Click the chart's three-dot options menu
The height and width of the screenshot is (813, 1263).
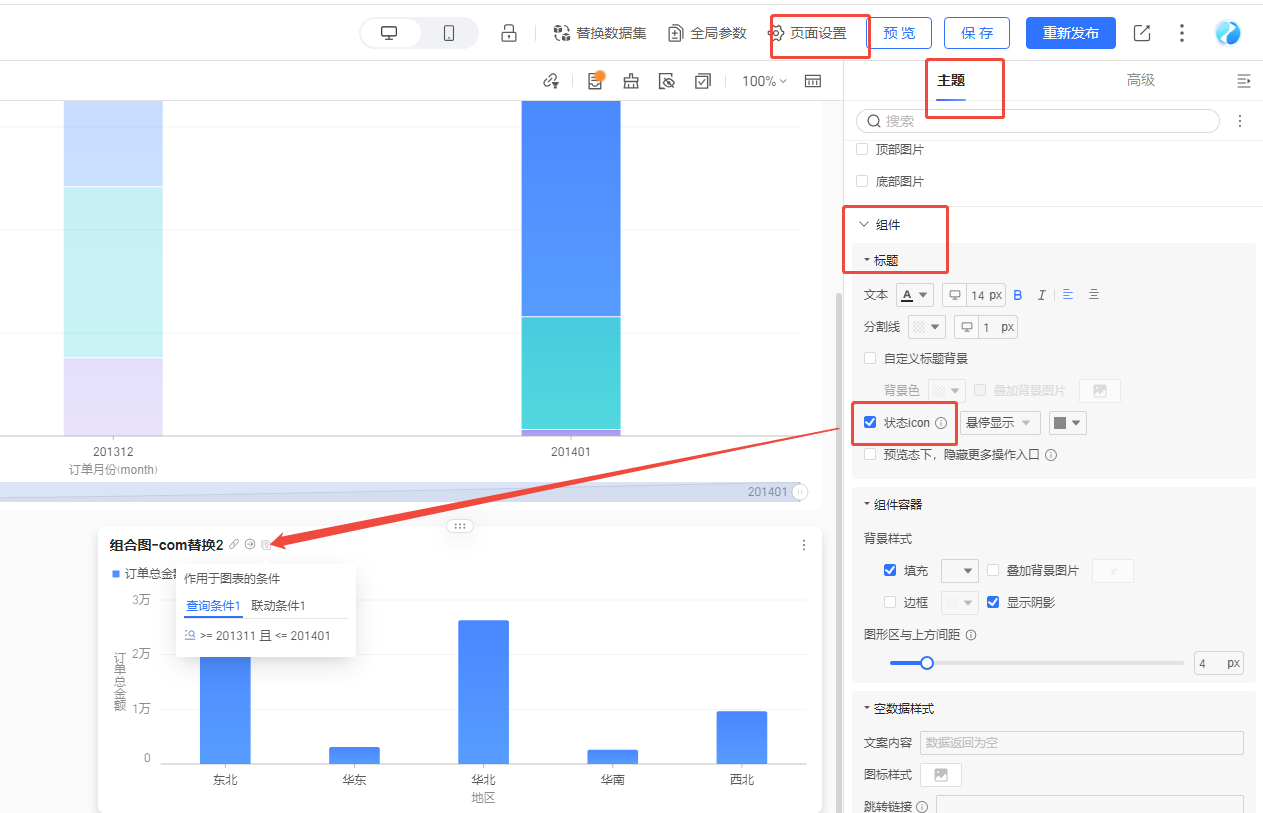[804, 545]
